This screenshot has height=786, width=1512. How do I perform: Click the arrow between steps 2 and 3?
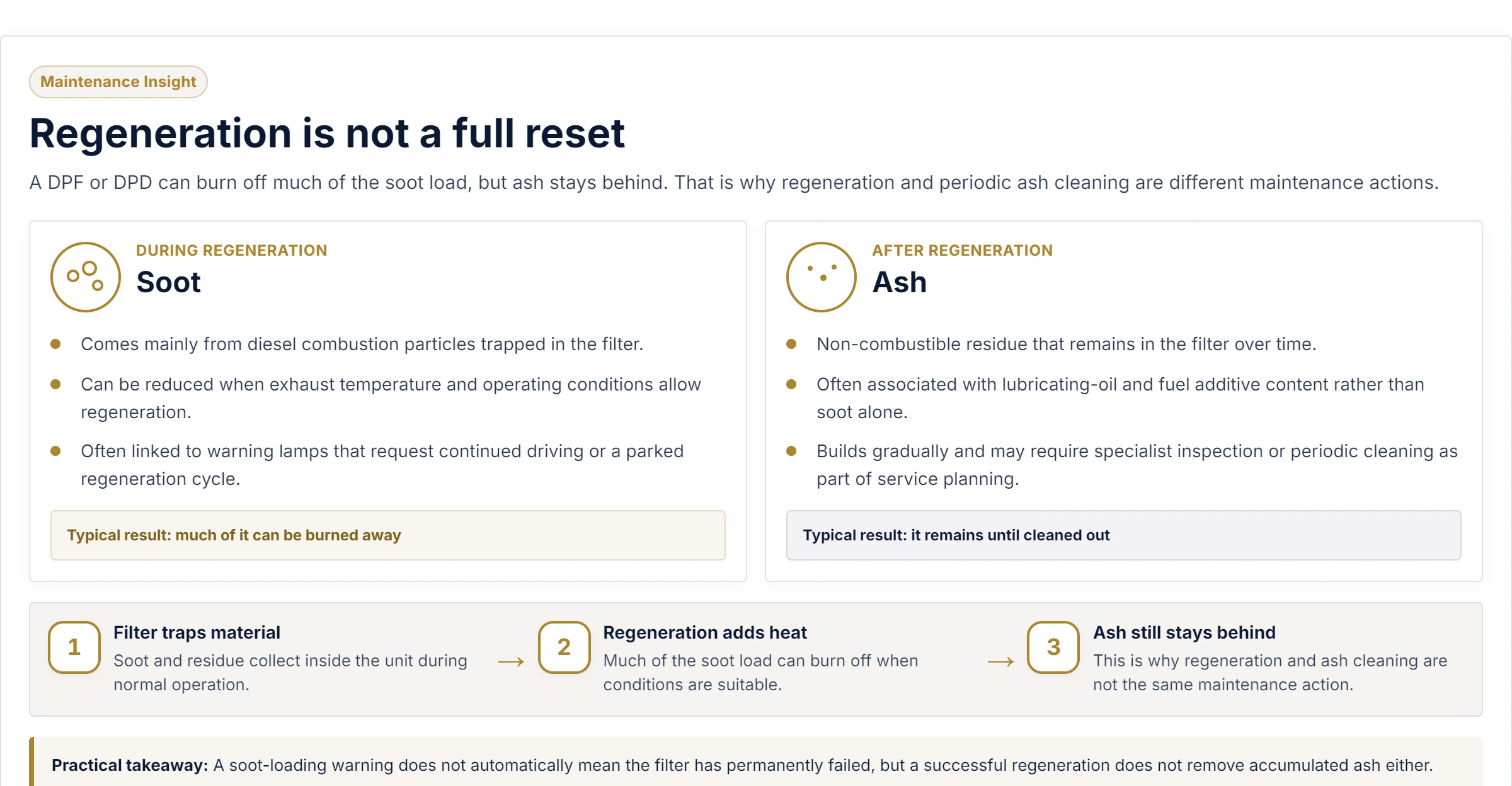click(x=1000, y=661)
